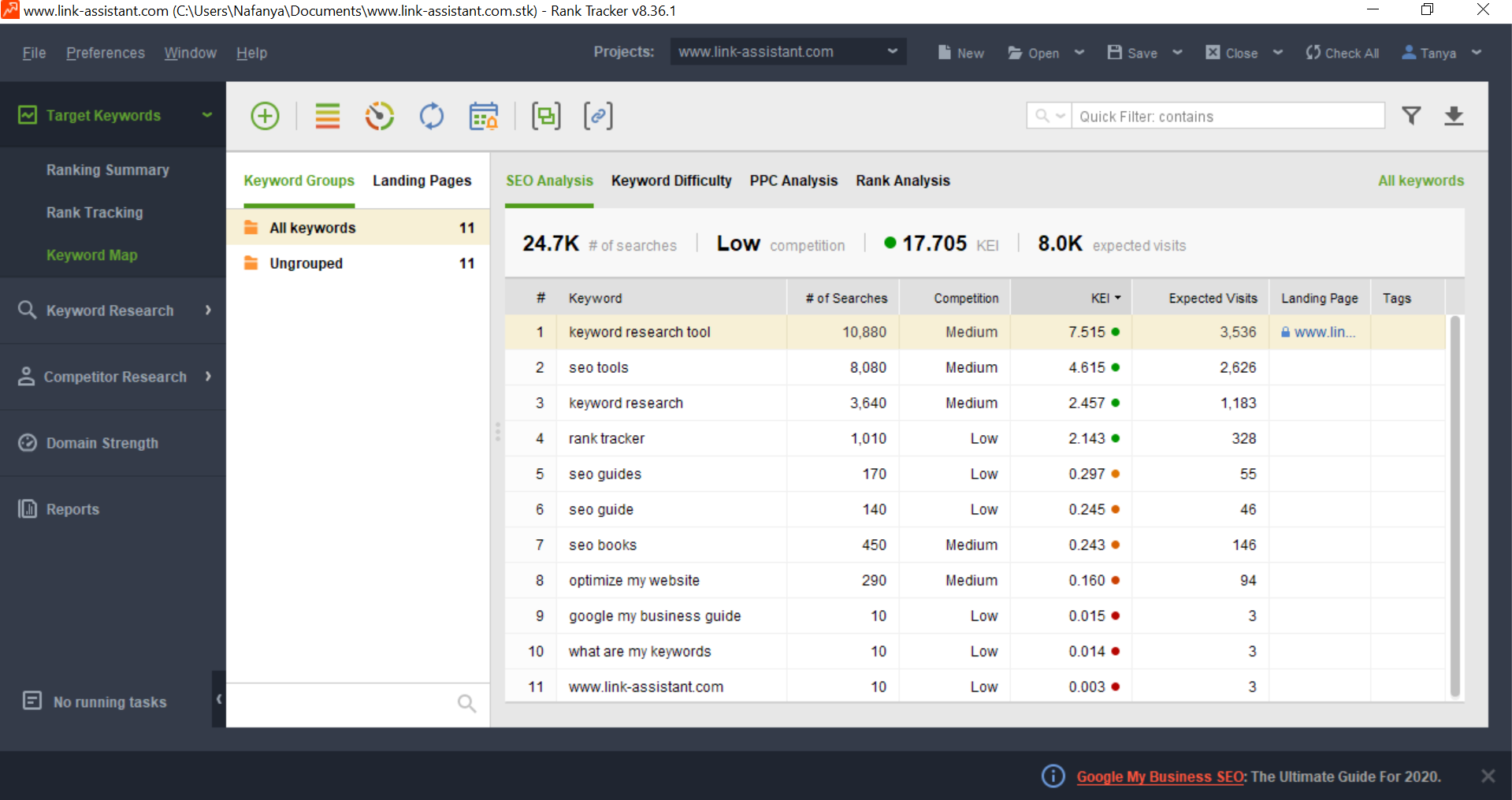This screenshot has height=800, width=1512.
Task: Switch to Landing Pages tab
Action: [x=422, y=180]
